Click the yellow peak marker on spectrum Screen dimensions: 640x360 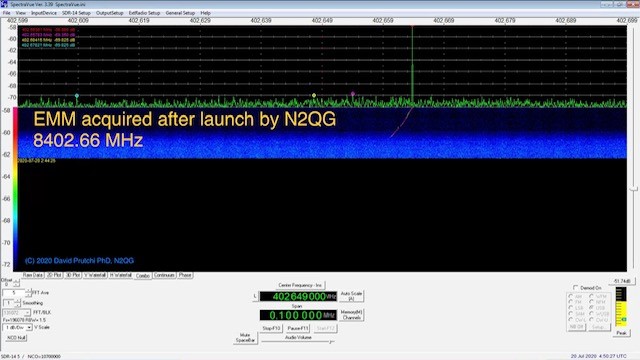(314, 96)
